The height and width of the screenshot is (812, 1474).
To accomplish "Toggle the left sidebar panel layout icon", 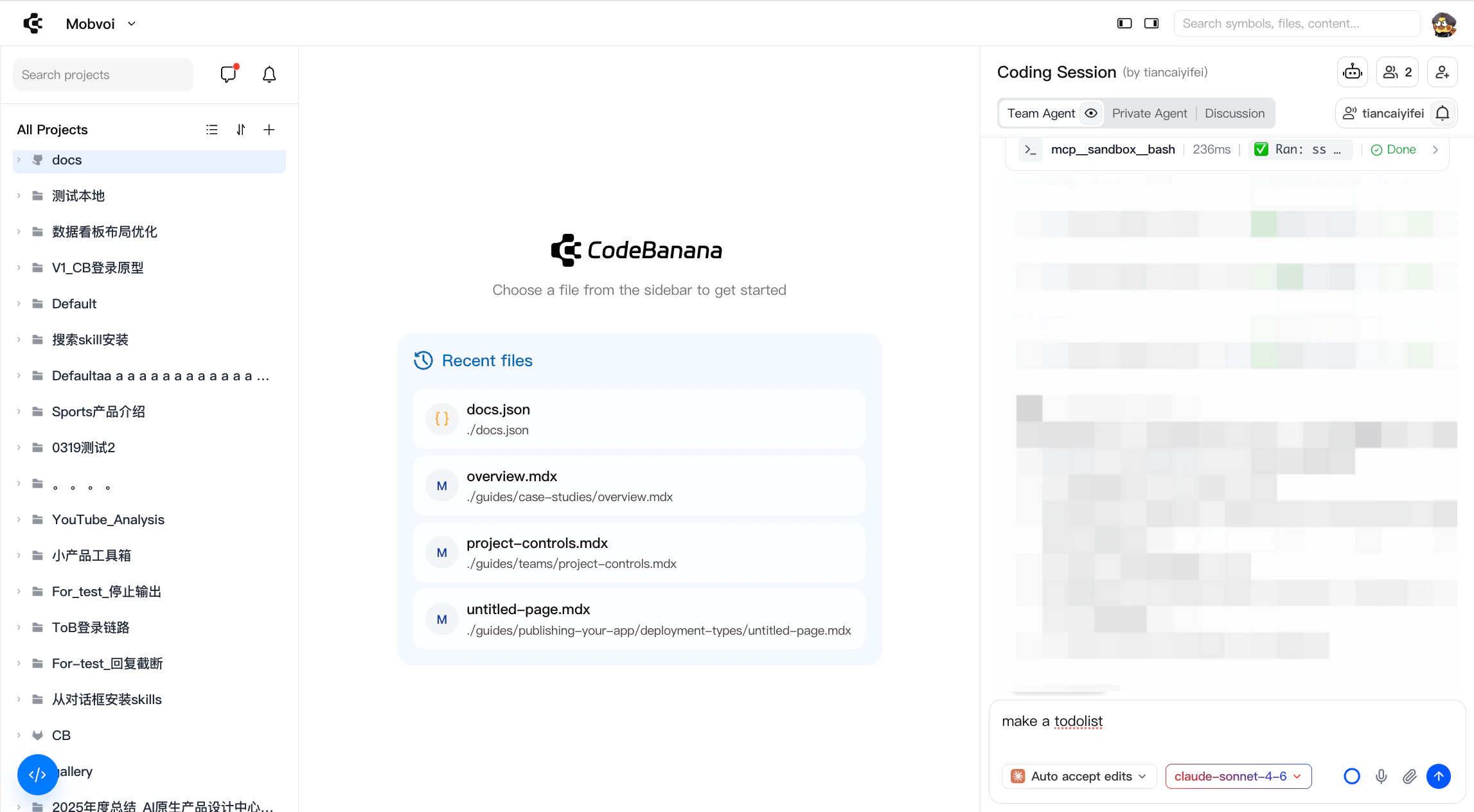I will click(x=1124, y=24).
